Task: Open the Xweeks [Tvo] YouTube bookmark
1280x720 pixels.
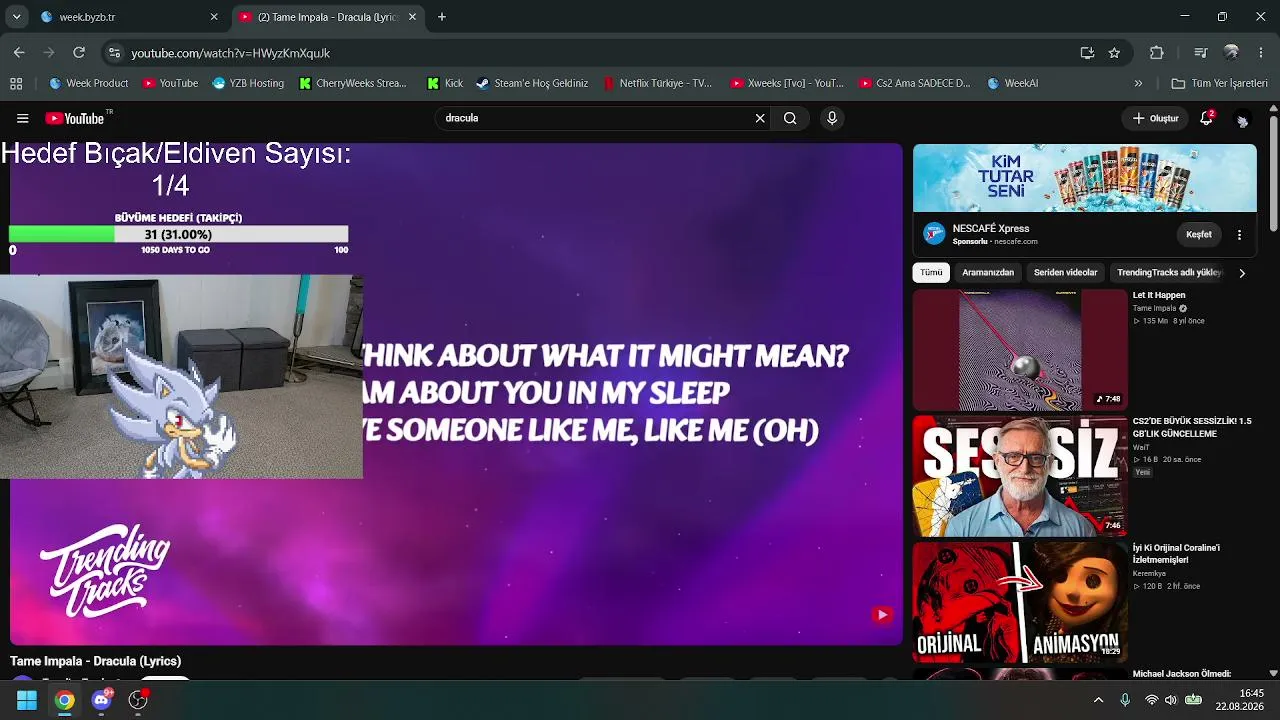Action: 787,83
